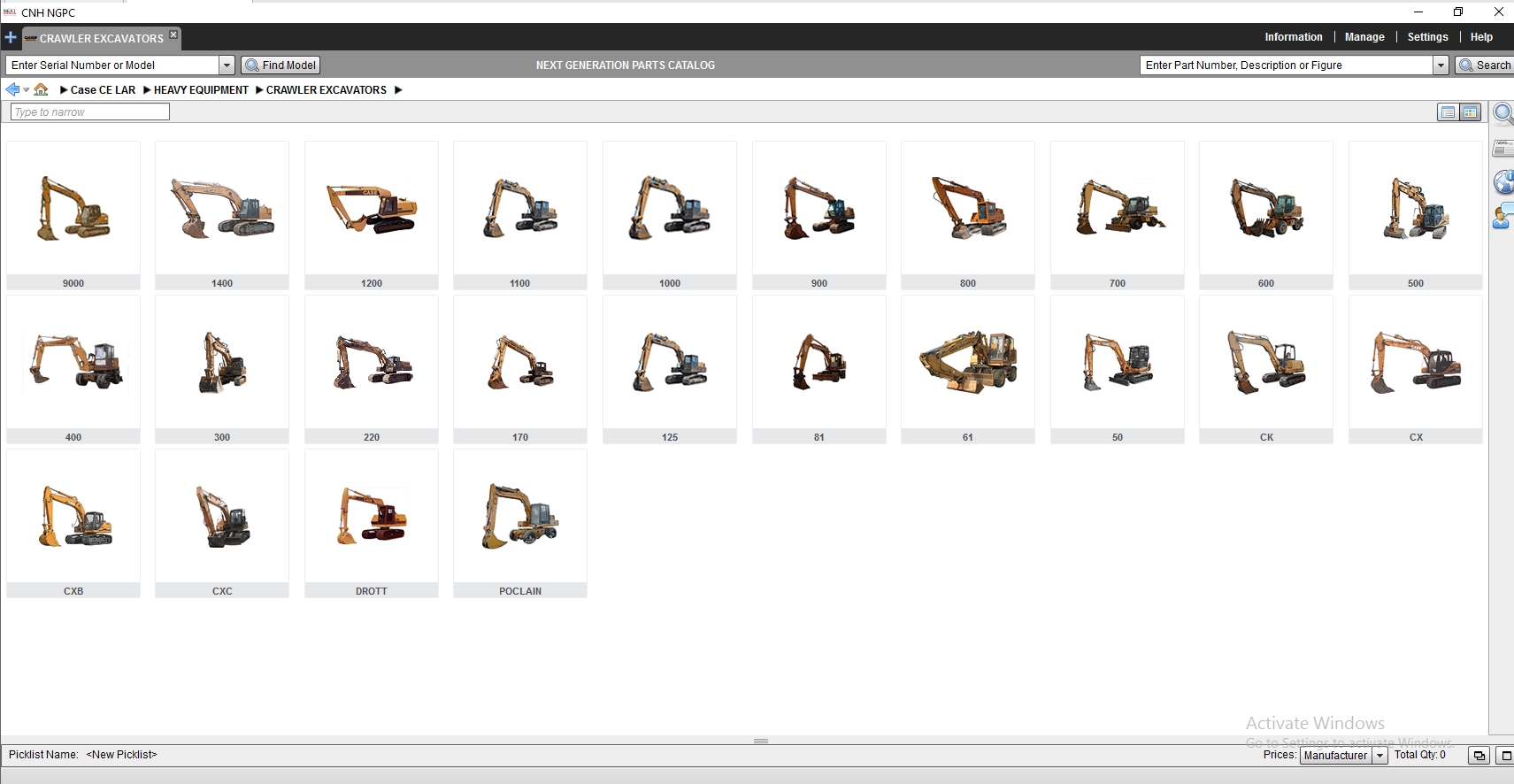Open the 61 excavator model

click(968, 369)
